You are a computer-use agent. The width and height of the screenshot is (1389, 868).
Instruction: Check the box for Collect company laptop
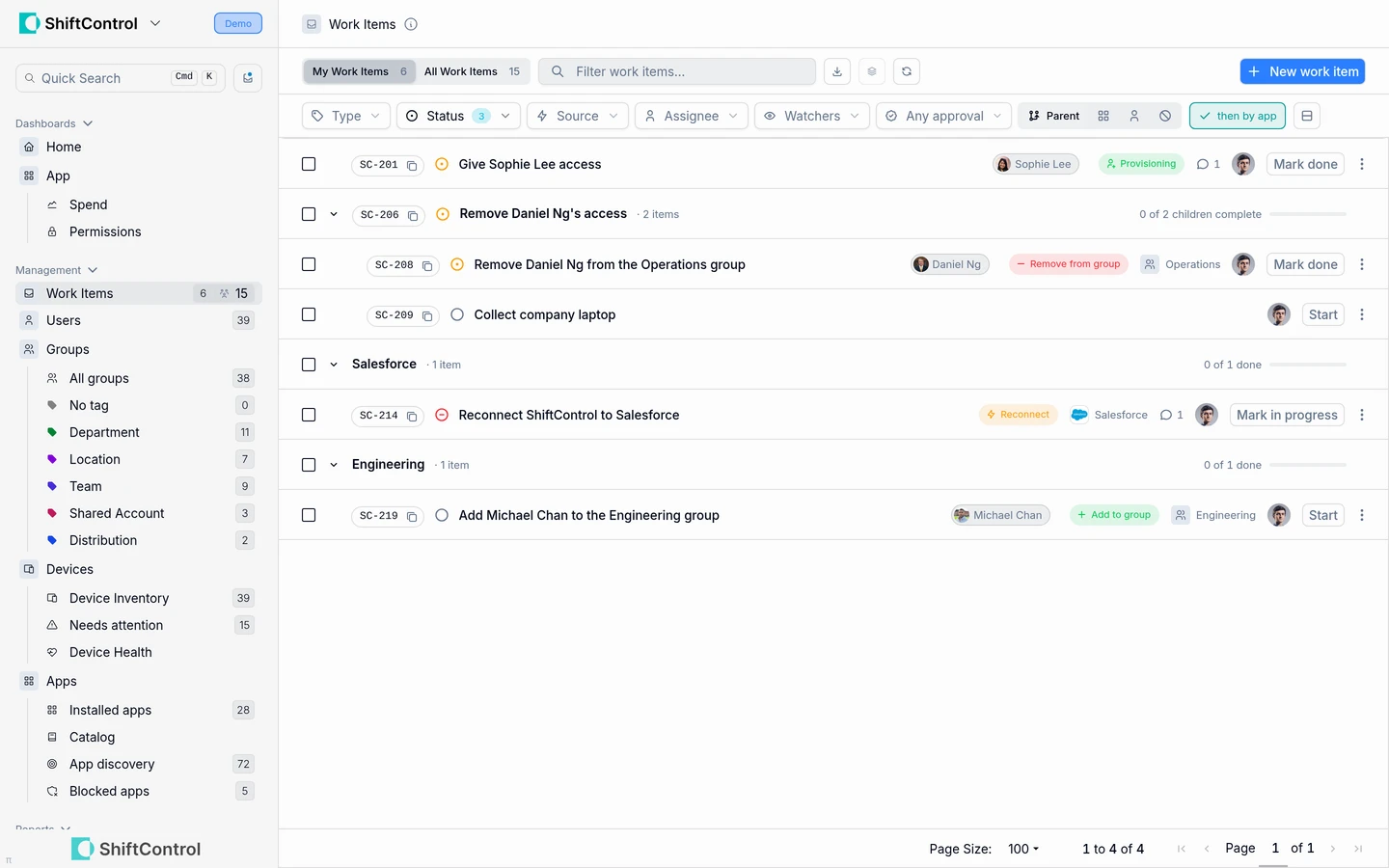(x=309, y=314)
